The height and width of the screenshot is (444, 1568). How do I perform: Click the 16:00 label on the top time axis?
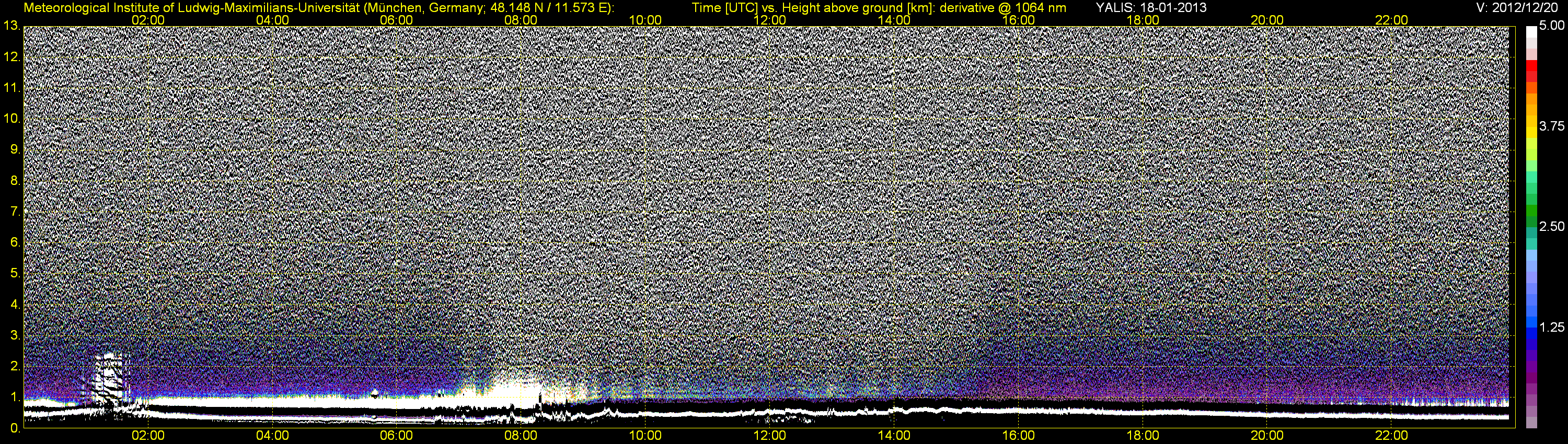click(x=1018, y=20)
